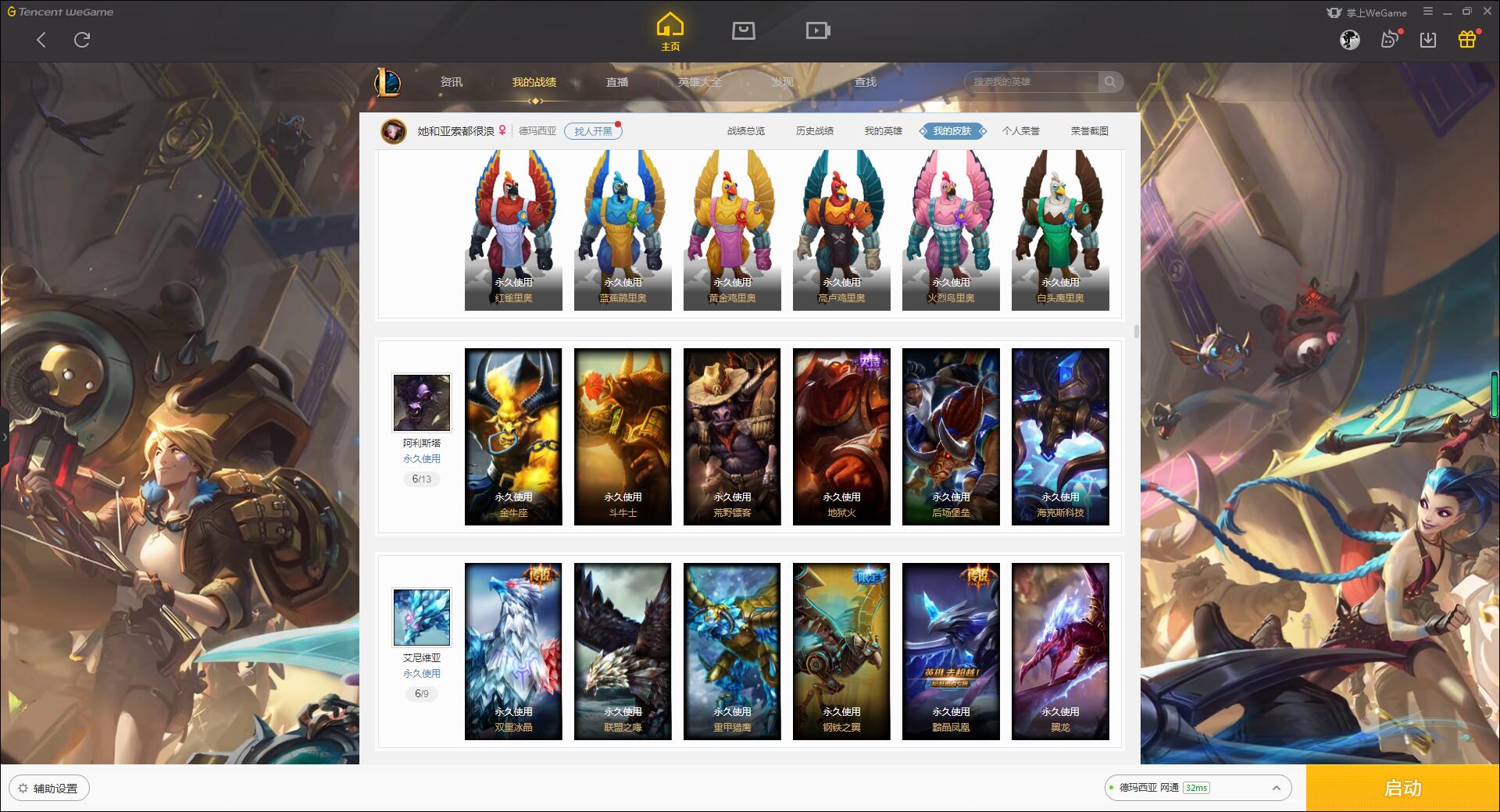Open the 荣誉截图 section
This screenshot has height=812, width=1500.
click(x=1090, y=131)
